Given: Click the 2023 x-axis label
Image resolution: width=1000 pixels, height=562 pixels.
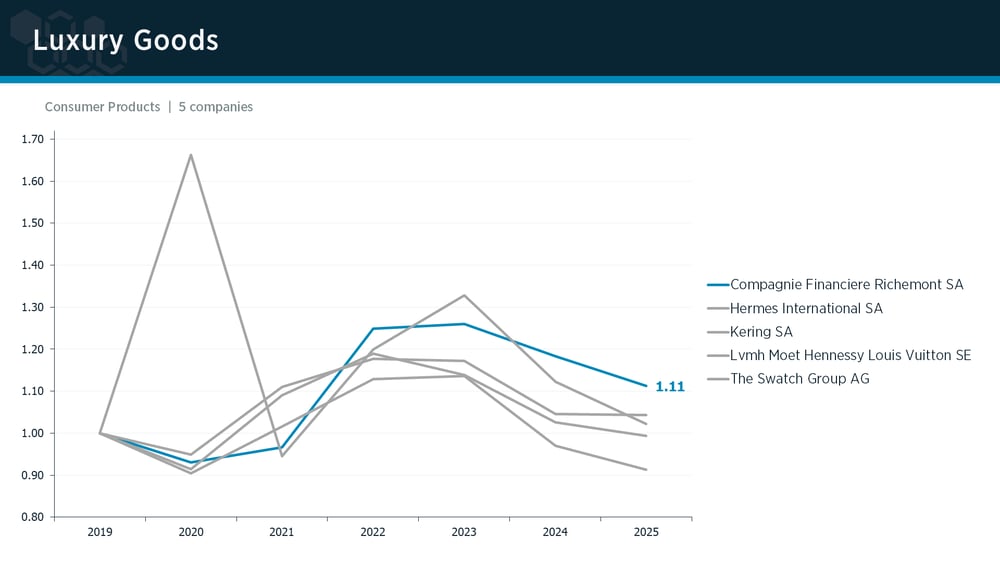Looking at the screenshot, I should (x=464, y=532).
